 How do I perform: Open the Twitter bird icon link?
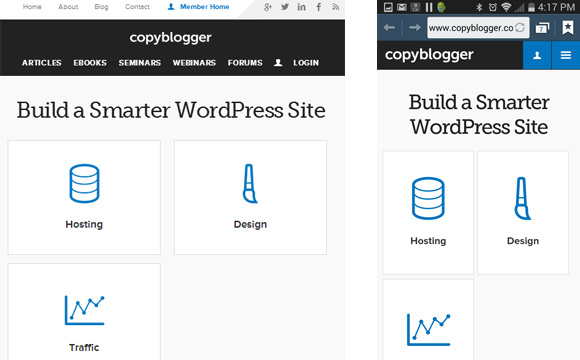pyautogui.click(x=284, y=7)
